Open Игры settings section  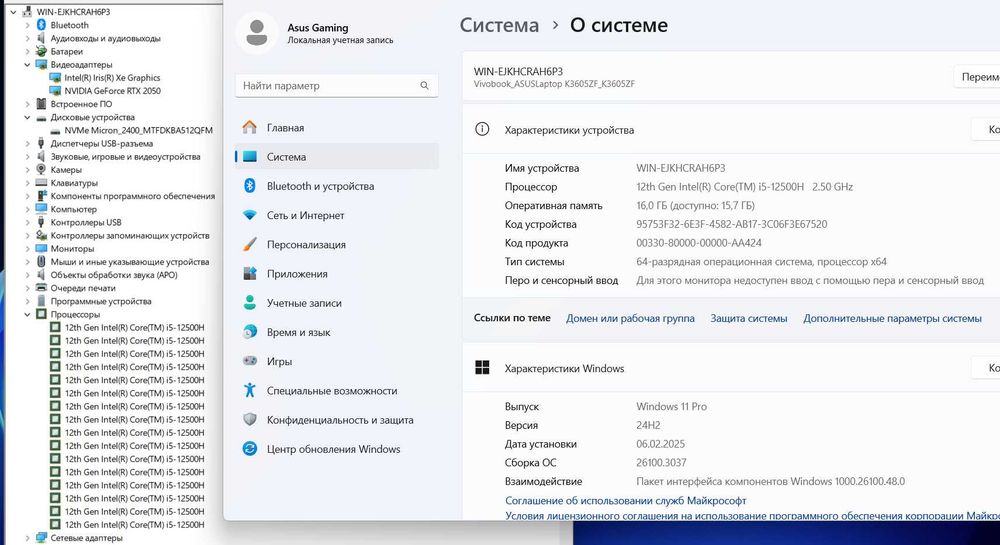click(x=337, y=361)
